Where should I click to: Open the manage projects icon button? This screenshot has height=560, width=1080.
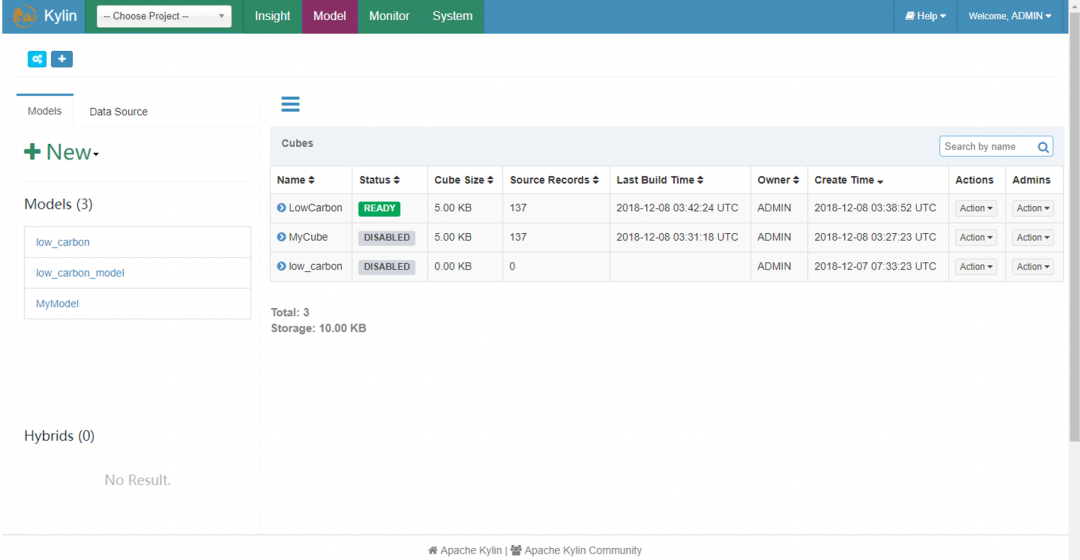click(37, 59)
